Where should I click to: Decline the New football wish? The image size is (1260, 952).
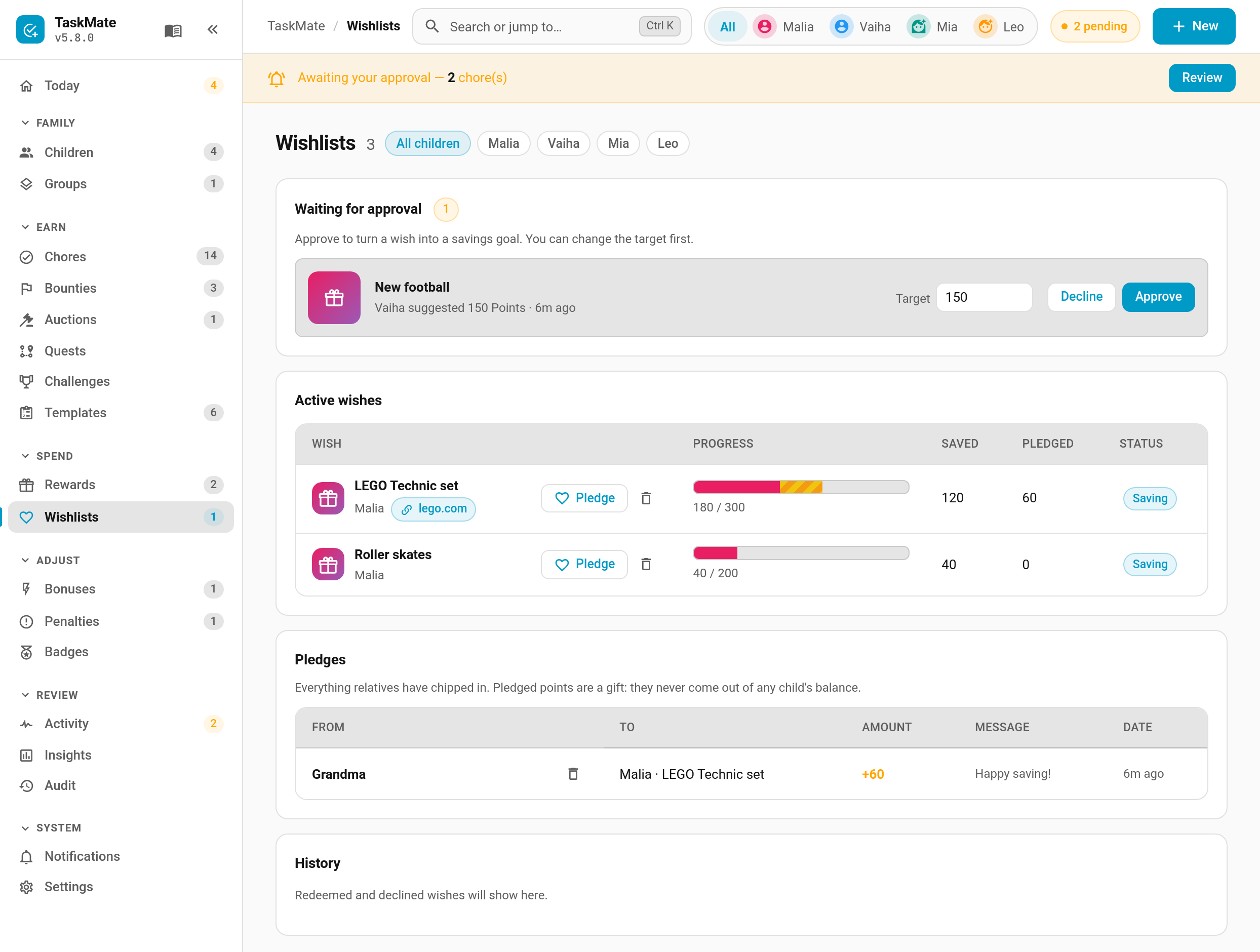click(x=1081, y=297)
